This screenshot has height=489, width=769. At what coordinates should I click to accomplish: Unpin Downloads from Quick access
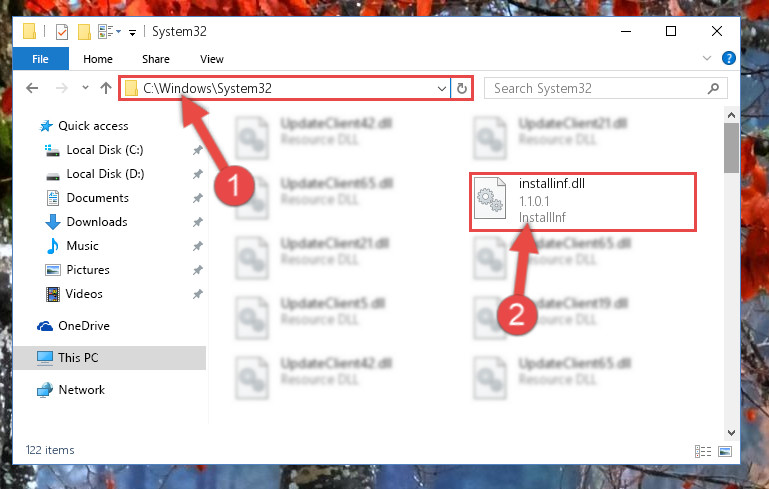[x=198, y=222]
